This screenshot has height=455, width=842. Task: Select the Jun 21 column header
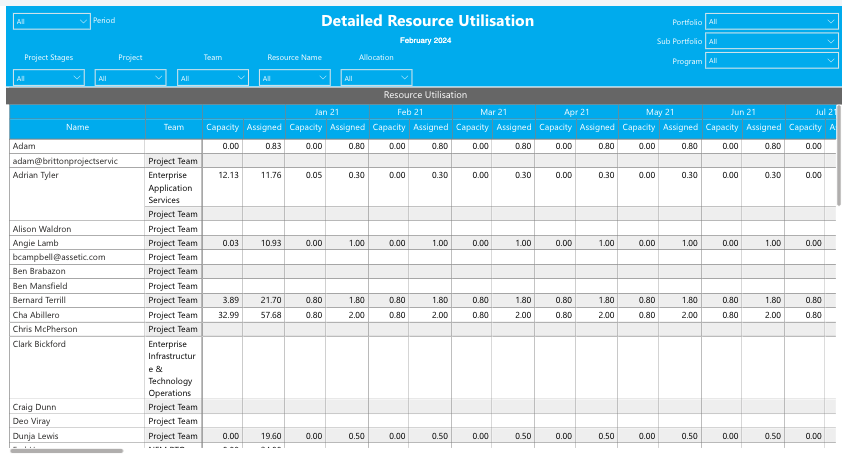(x=743, y=112)
